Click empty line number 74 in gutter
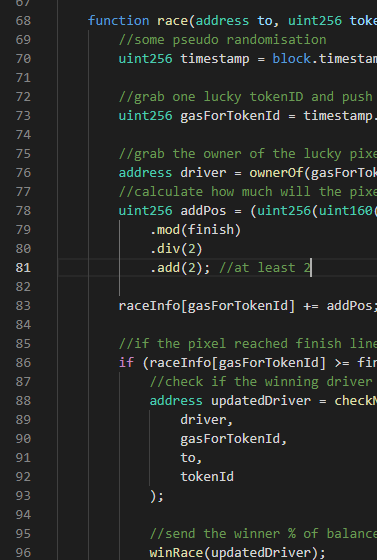 [23, 135]
